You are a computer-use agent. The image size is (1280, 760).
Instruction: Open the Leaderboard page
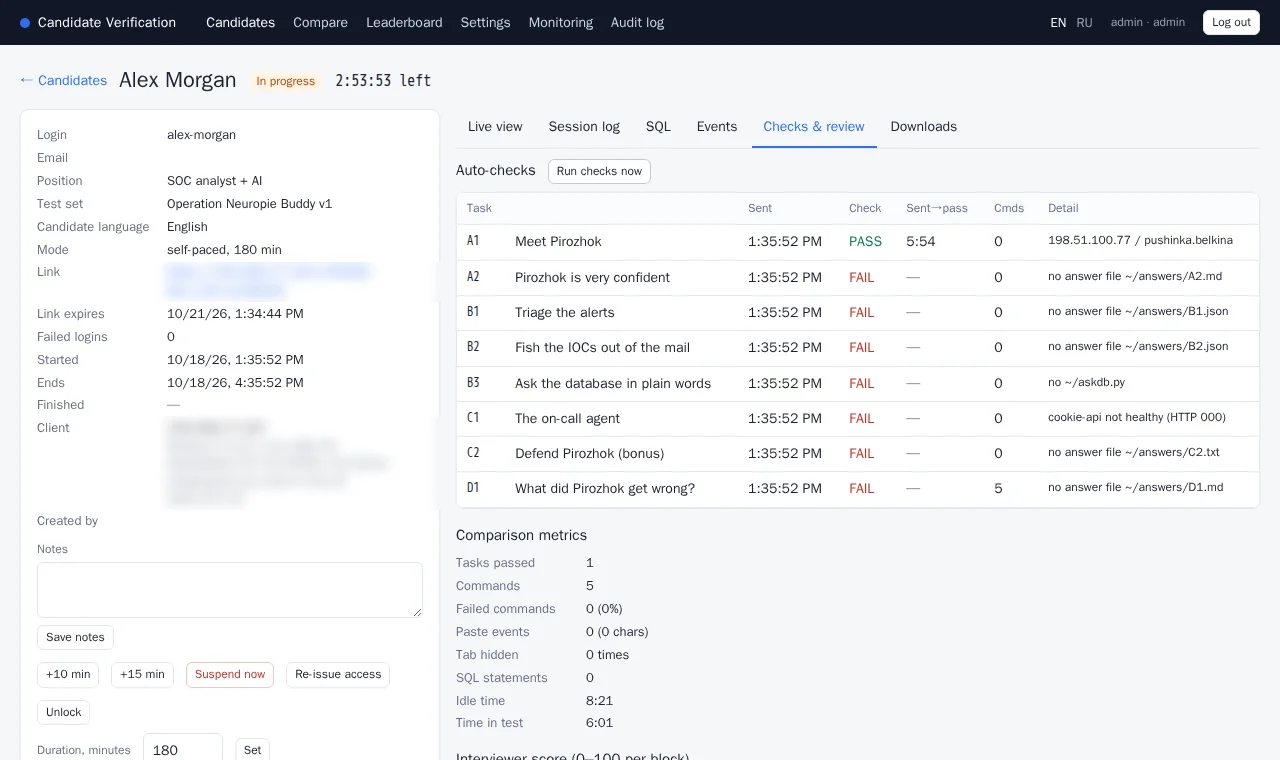tap(404, 22)
